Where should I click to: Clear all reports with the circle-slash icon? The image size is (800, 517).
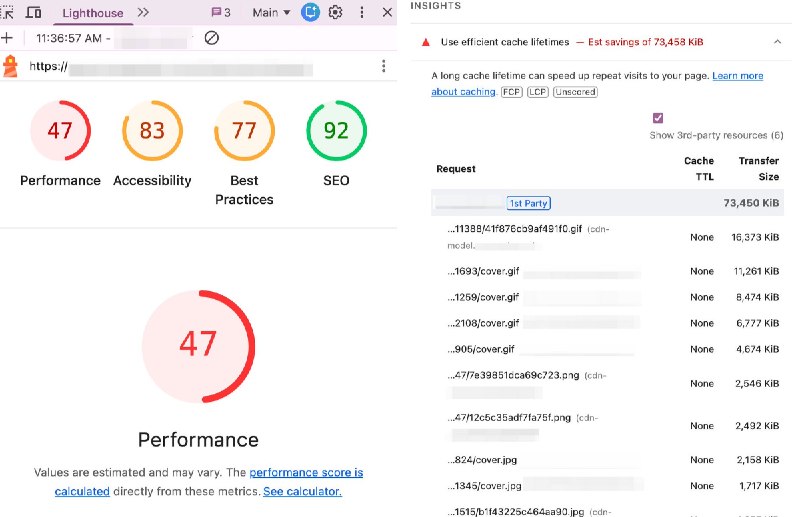click(x=211, y=38)
